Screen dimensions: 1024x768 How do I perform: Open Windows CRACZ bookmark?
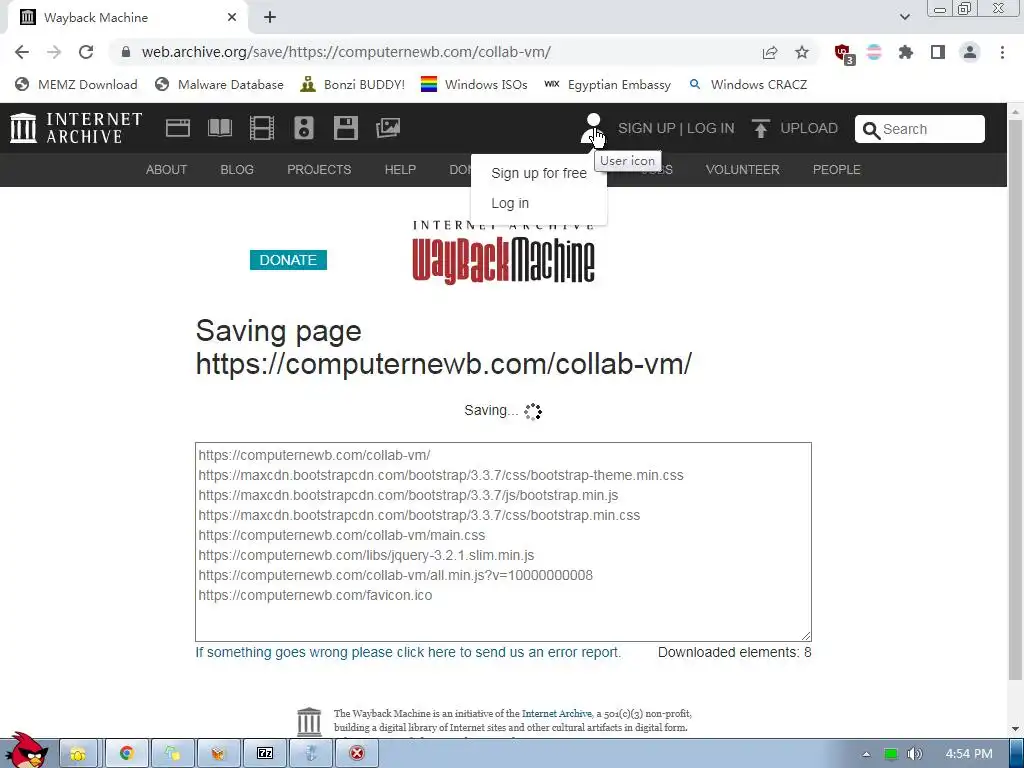[748, 85]
